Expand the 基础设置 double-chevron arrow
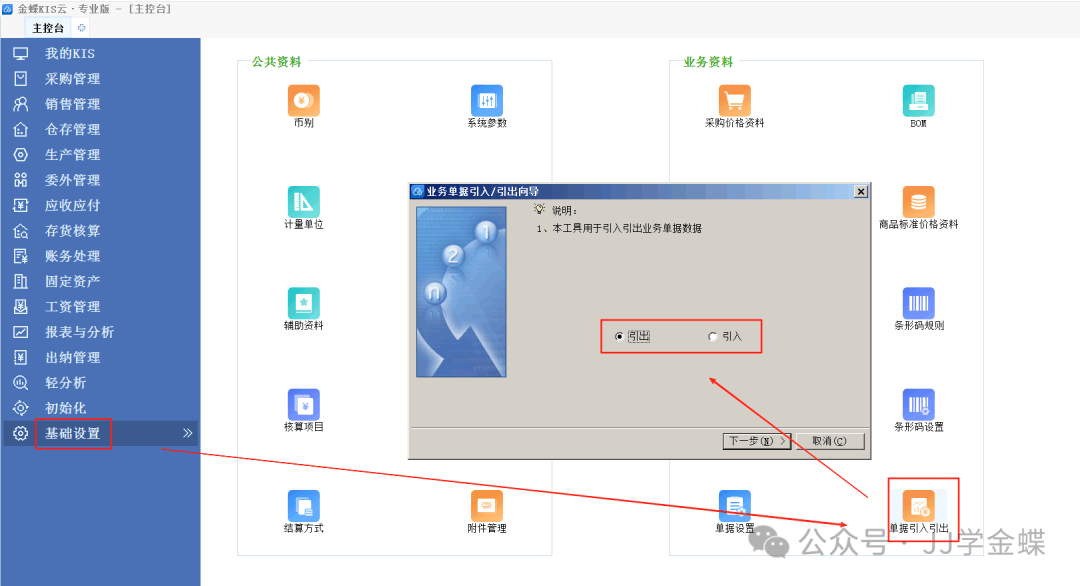This screenshot has height=586, width=1080. (187, 434)
